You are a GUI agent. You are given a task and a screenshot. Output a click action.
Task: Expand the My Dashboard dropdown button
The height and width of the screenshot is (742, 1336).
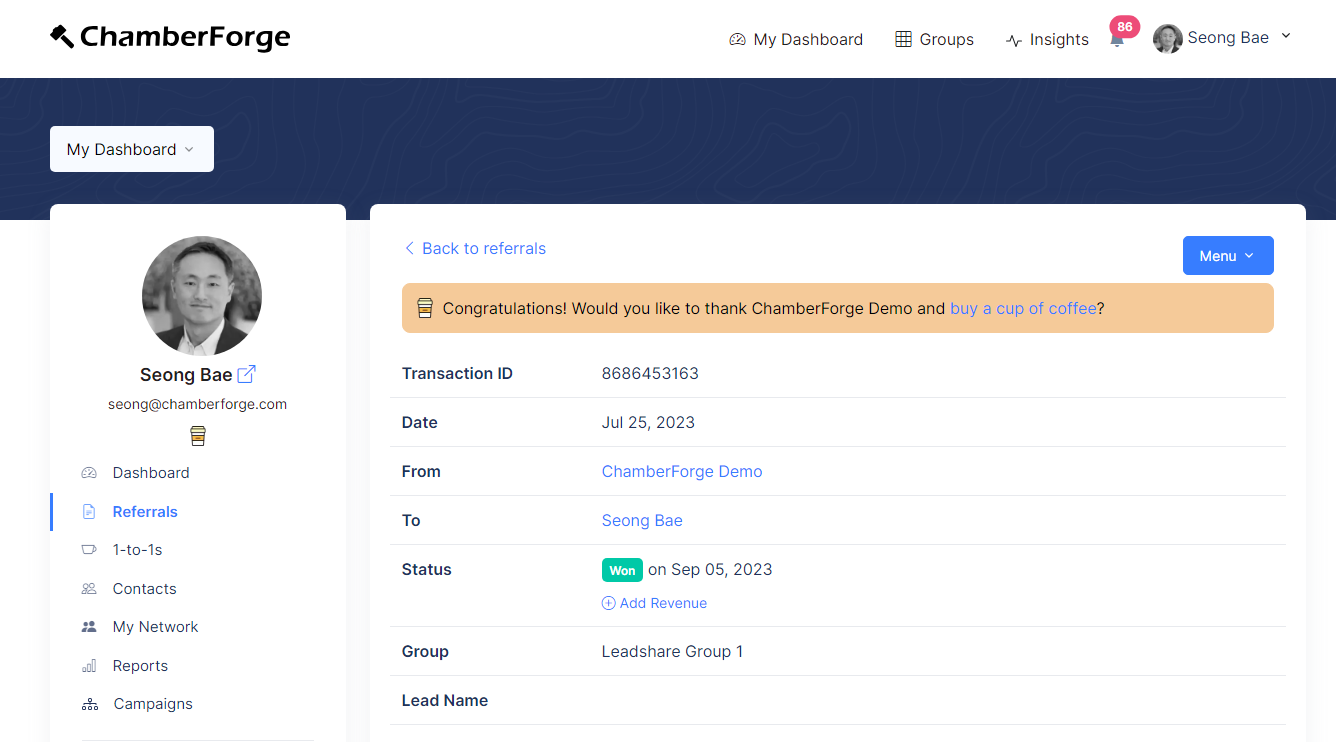tap(132, 149)
